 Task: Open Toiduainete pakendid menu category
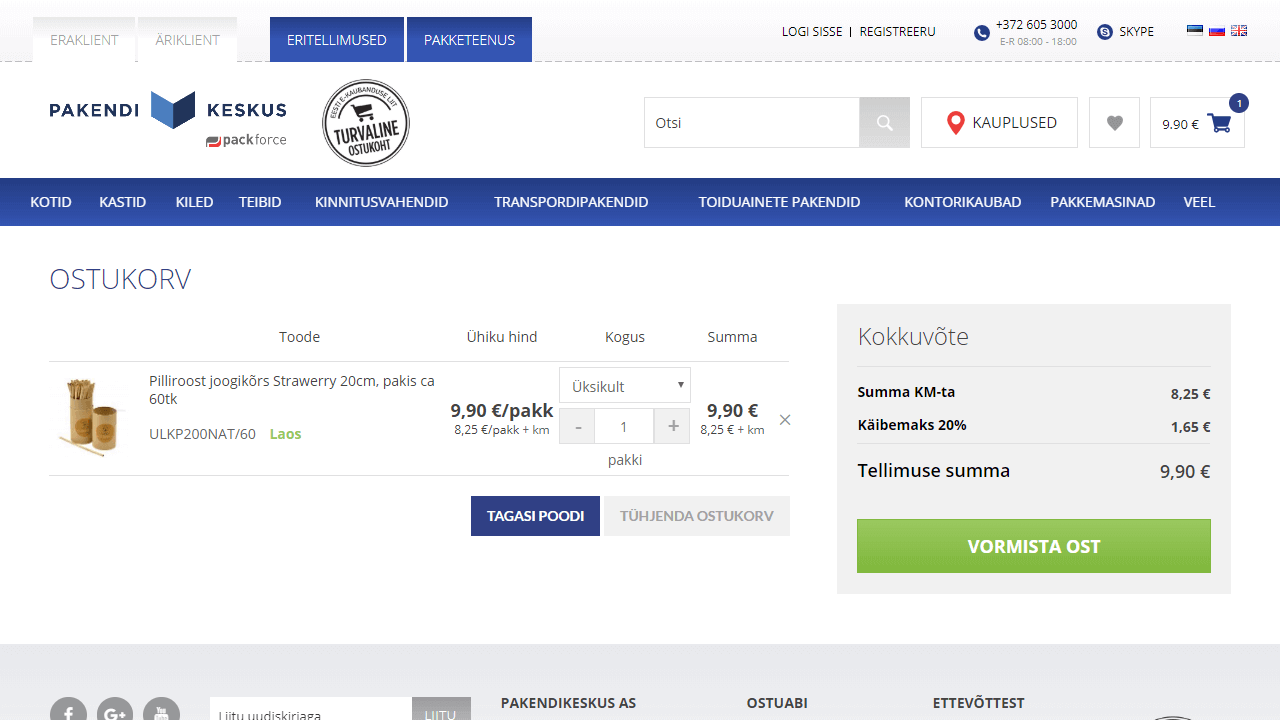(x=779, y=202)
